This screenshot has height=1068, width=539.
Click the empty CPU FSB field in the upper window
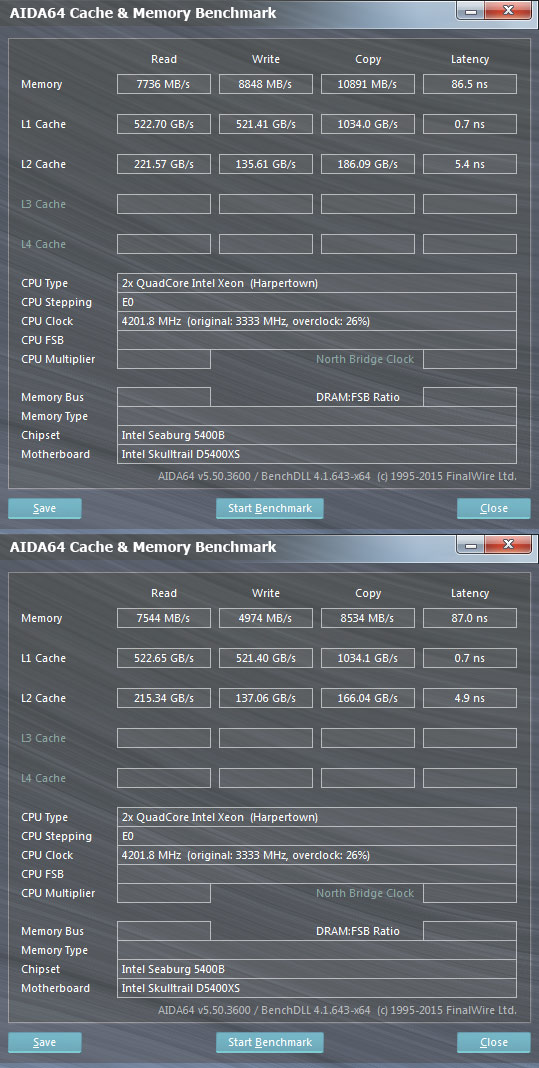point(317,340)
